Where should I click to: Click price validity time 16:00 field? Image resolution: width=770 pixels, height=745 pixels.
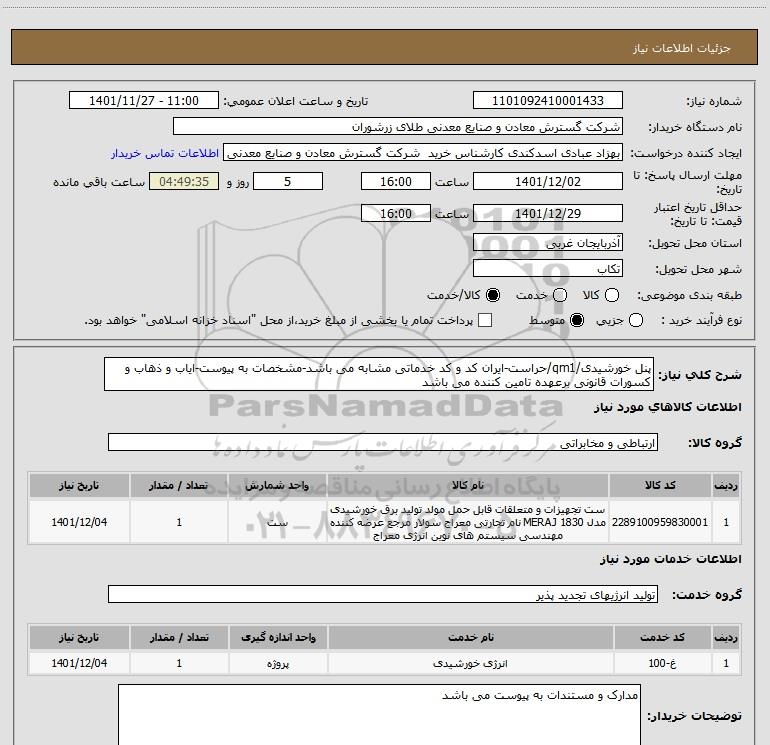[396, 213]
